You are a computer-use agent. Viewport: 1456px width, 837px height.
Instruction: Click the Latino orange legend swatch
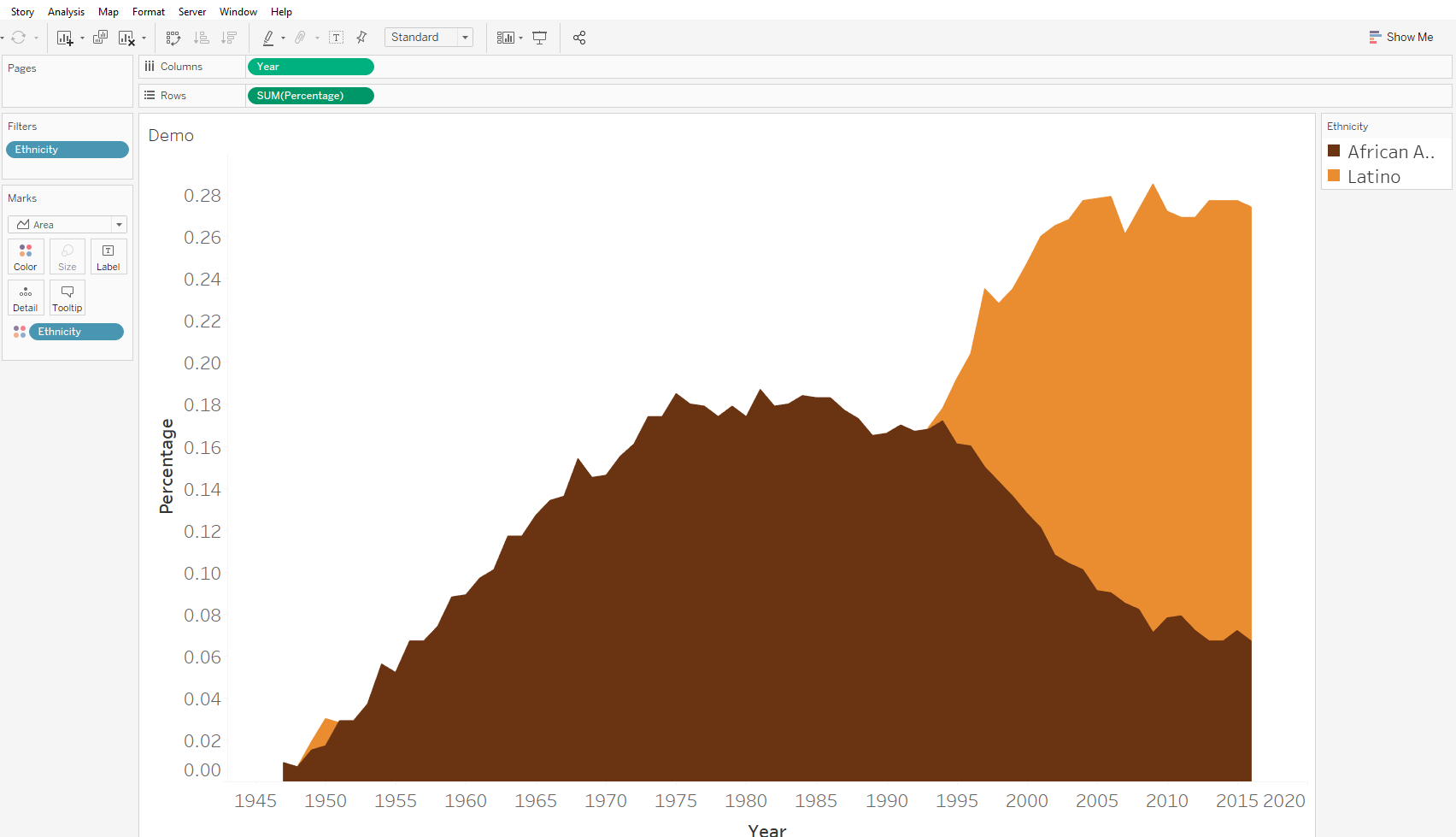[1334, 176]
